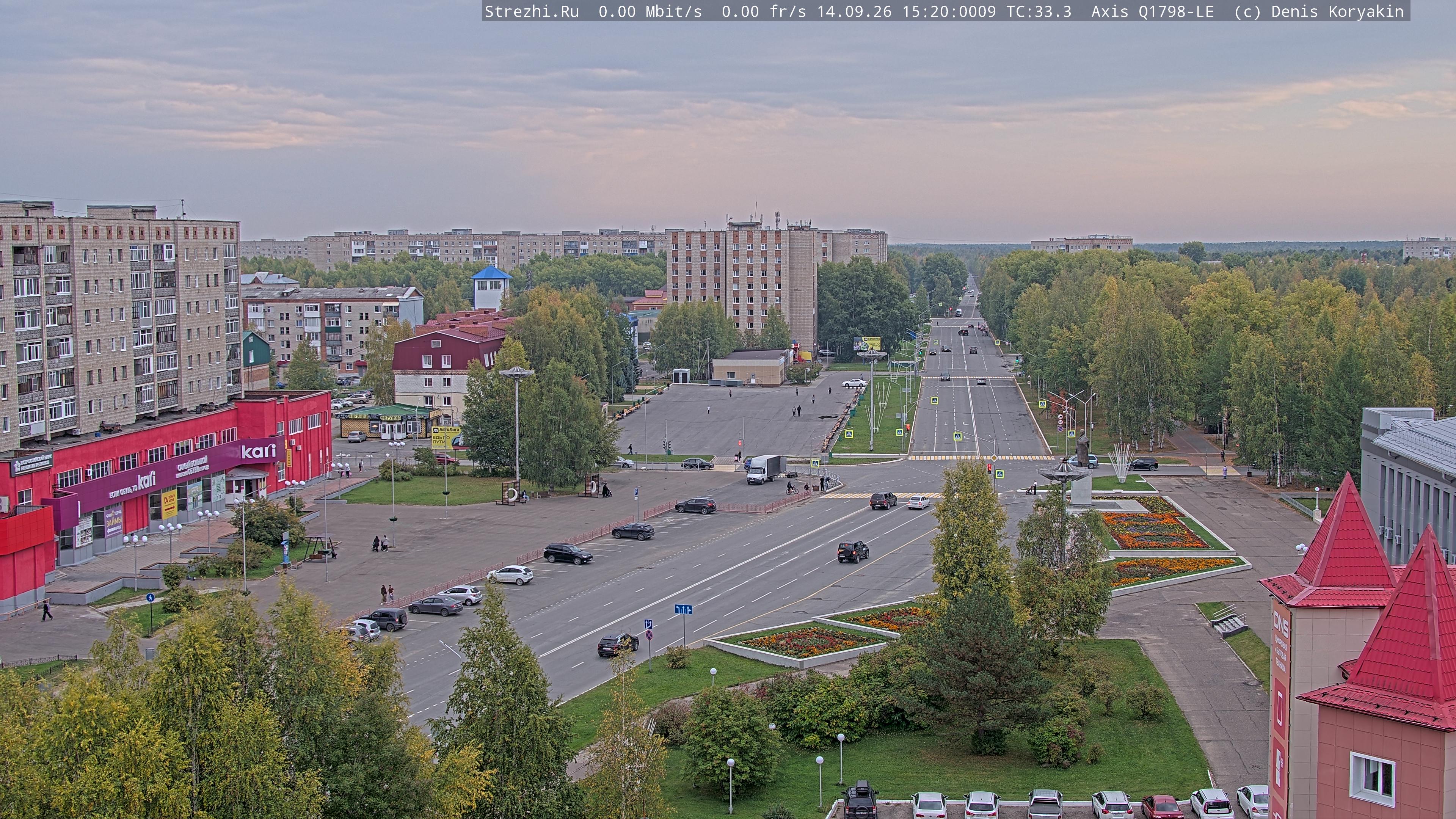
Task: Click the TC:33.3 temperature reading
Action: click(x=1038, y=11)
